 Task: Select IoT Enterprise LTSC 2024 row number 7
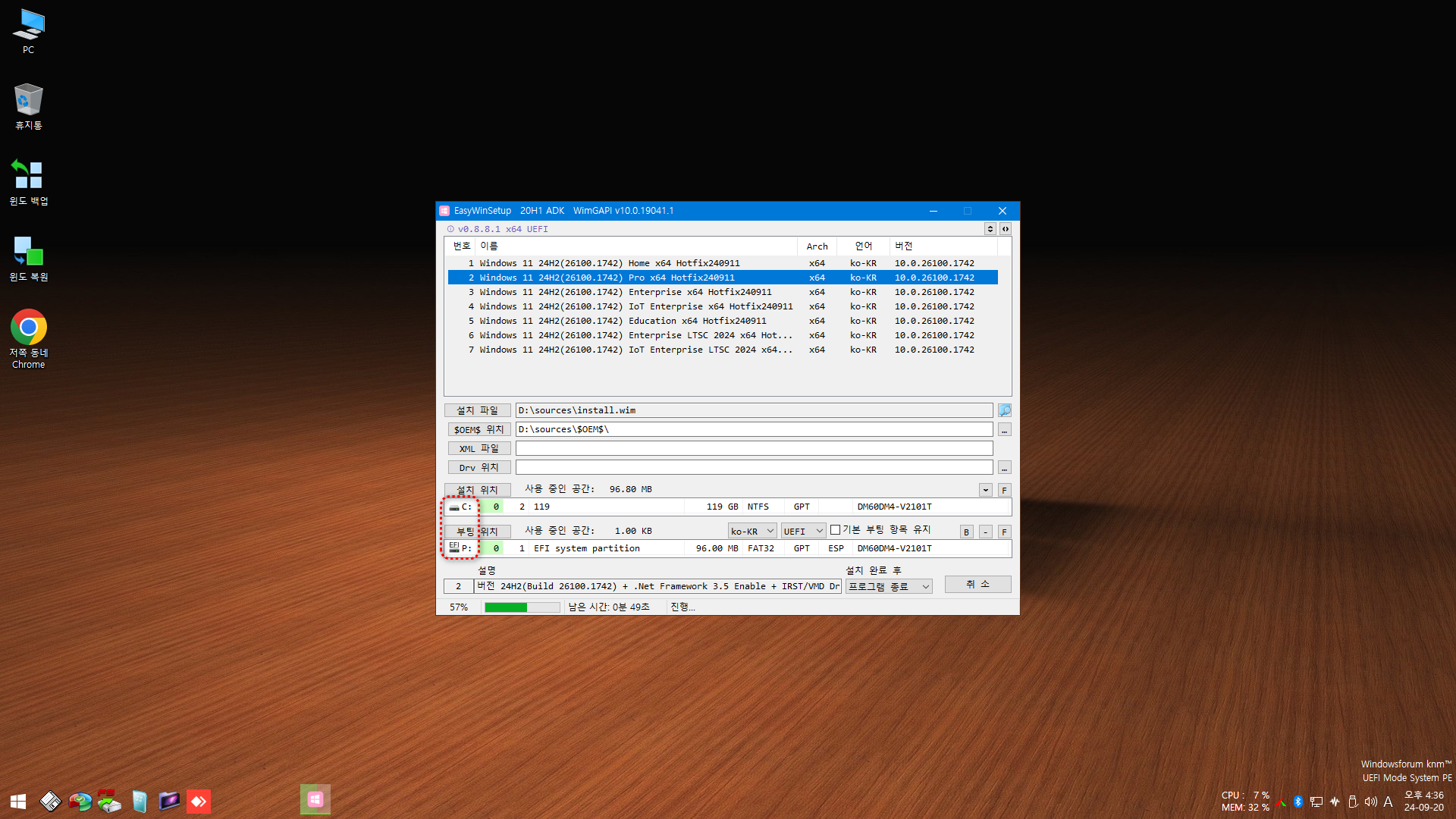point(723,350)
